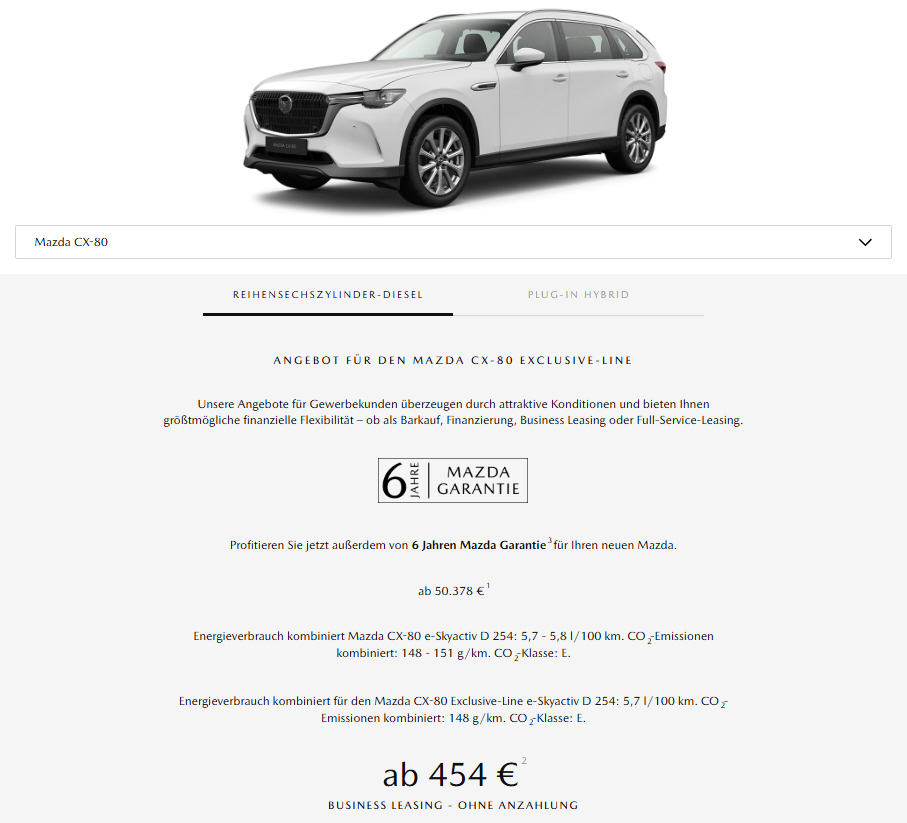The height and width of the screenshot is (823, 907).
Task: Open the Mazda CX-80 model selector box
Action: (x=453, y=242)
